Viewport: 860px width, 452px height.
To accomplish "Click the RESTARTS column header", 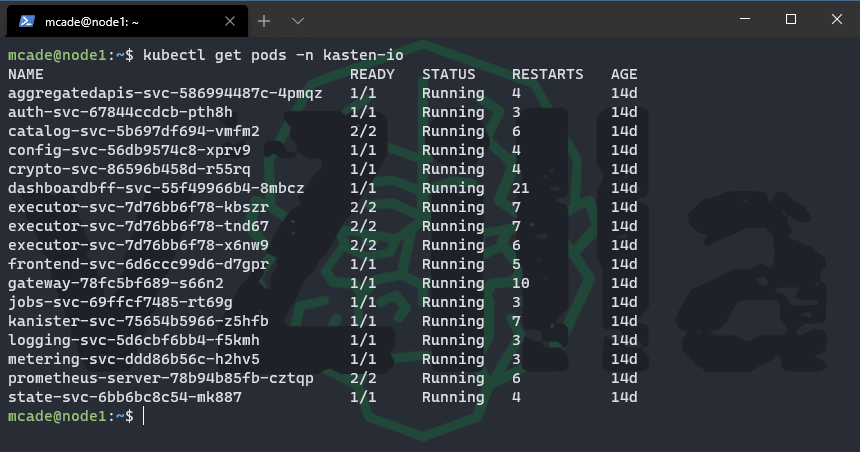I will click(x=548, y=74).
